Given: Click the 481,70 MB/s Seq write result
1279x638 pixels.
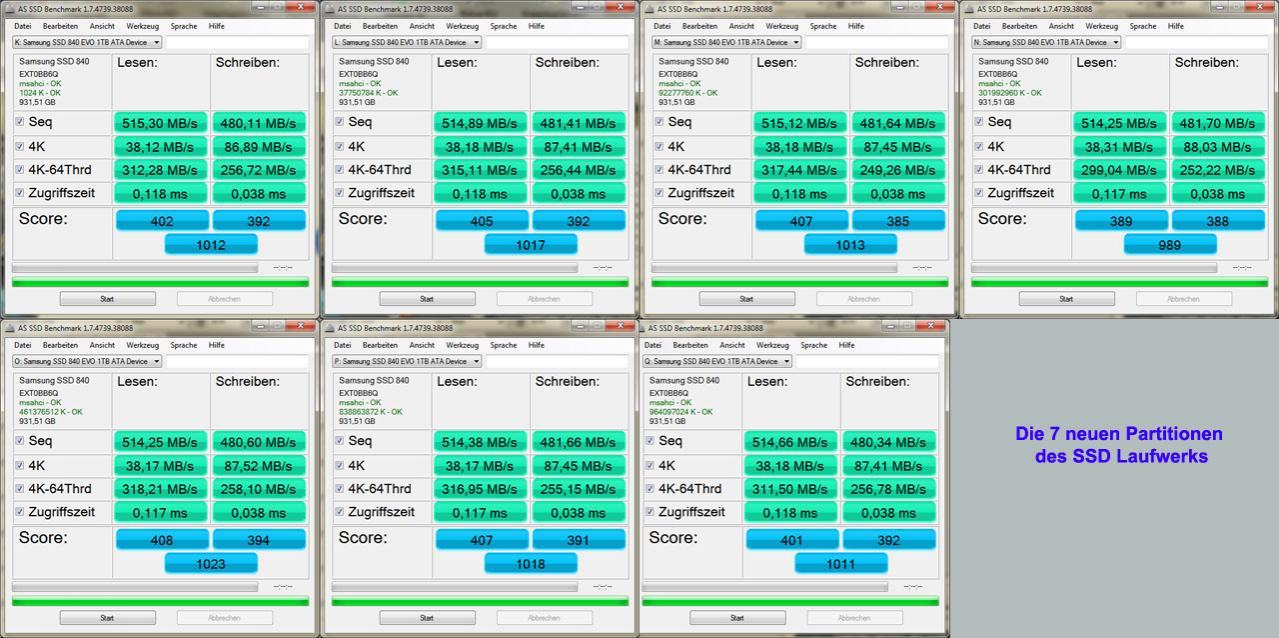Looking at the screenshot, I should tap(1218, 123).
